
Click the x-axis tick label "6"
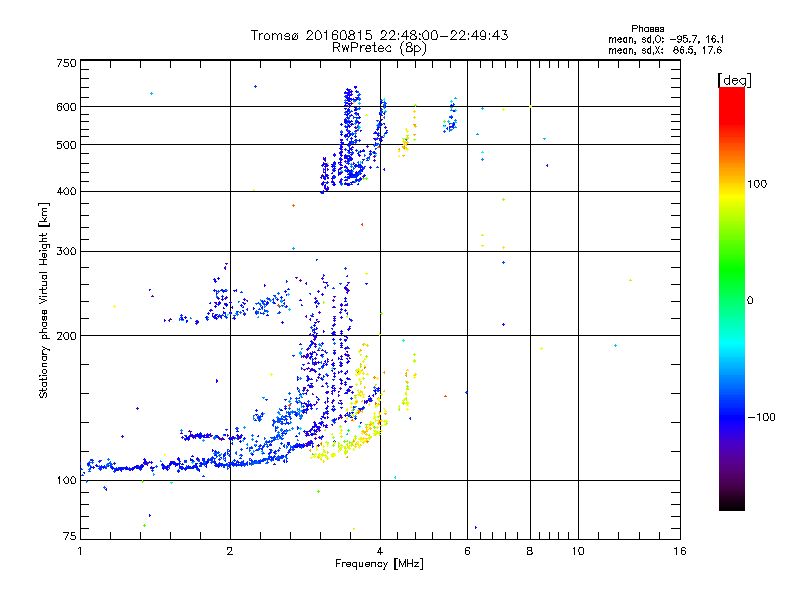tap(467, 551)
